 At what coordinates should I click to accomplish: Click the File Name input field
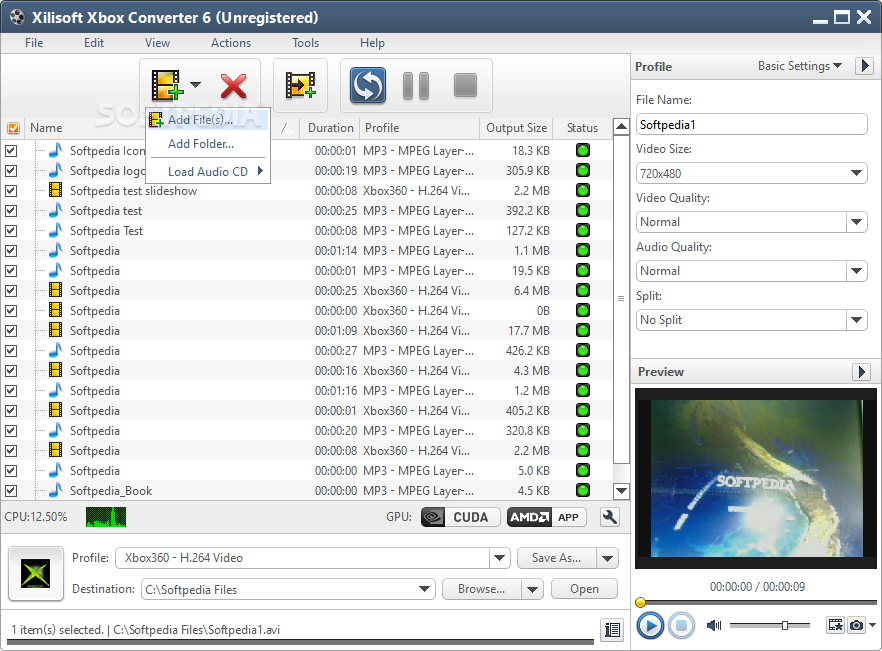click(752, 124)
